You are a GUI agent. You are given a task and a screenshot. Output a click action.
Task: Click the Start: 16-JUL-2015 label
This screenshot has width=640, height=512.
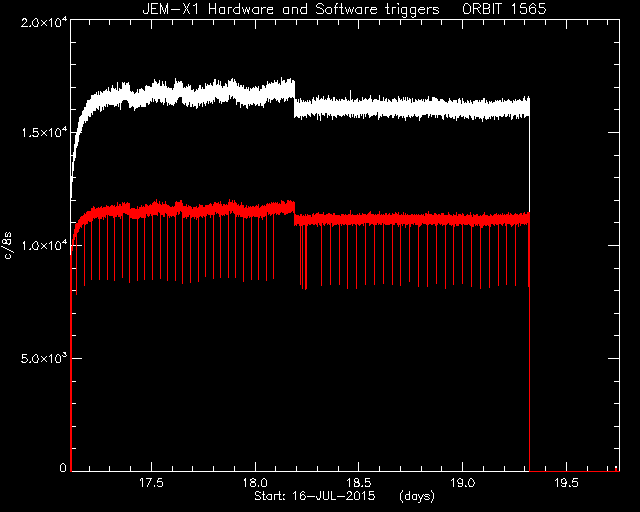coord(315,496)
